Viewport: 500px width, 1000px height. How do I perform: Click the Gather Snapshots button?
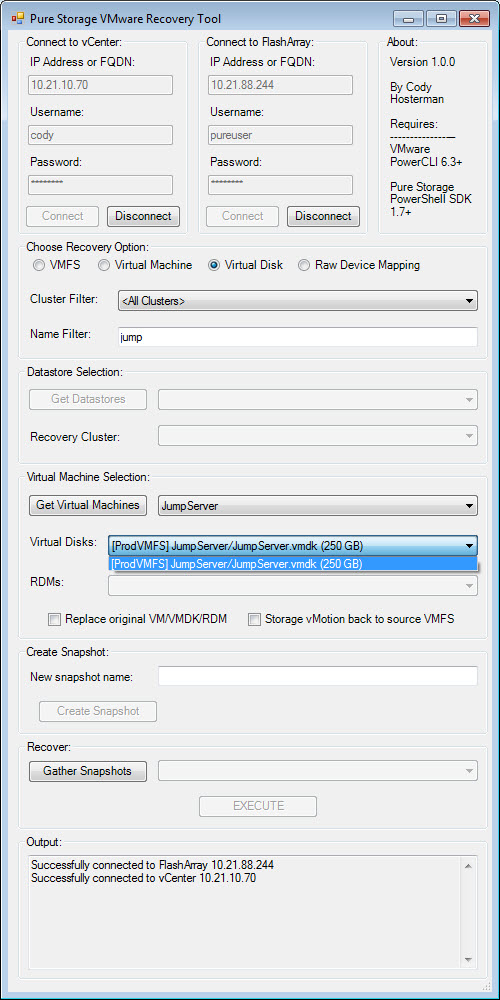tap(88, 771)
